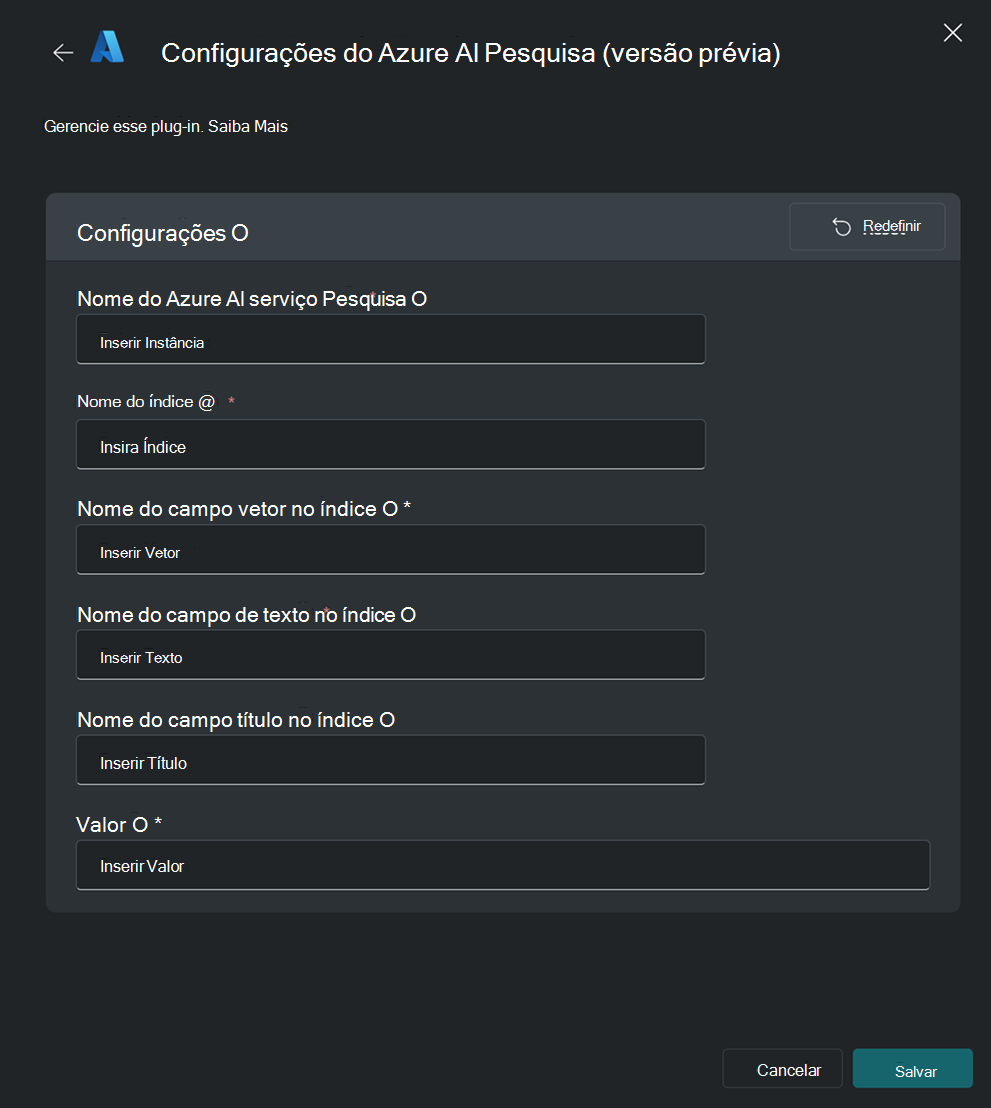Click the Redefinir reset button

(867, 227)
